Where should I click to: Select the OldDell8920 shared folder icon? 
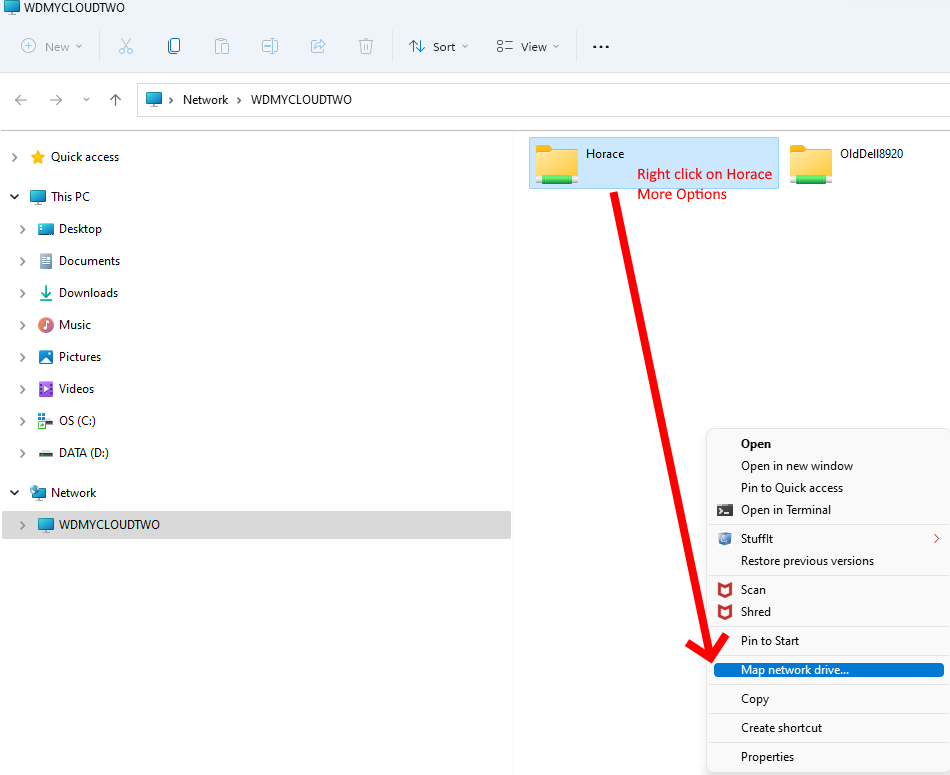811,164
